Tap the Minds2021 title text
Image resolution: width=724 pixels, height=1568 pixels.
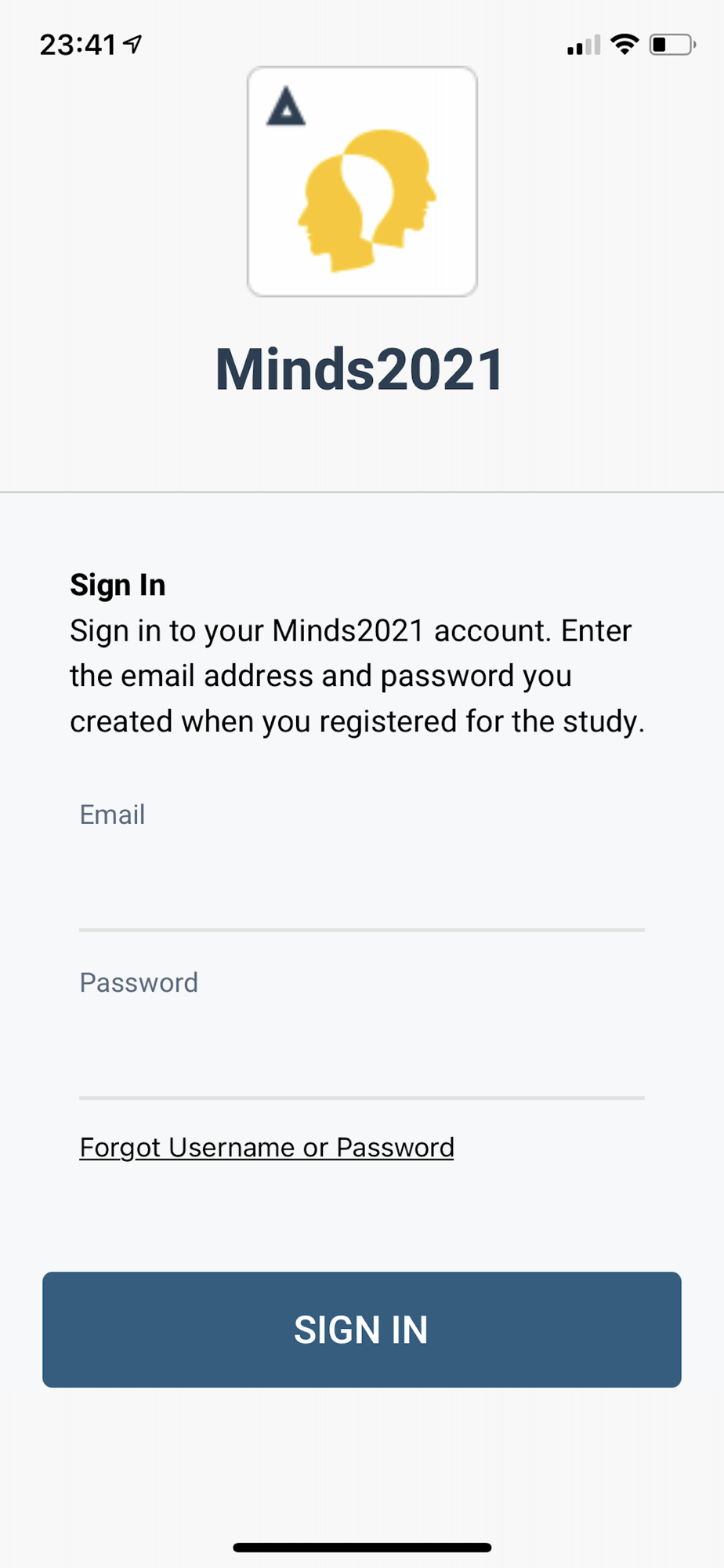point(360,369)
